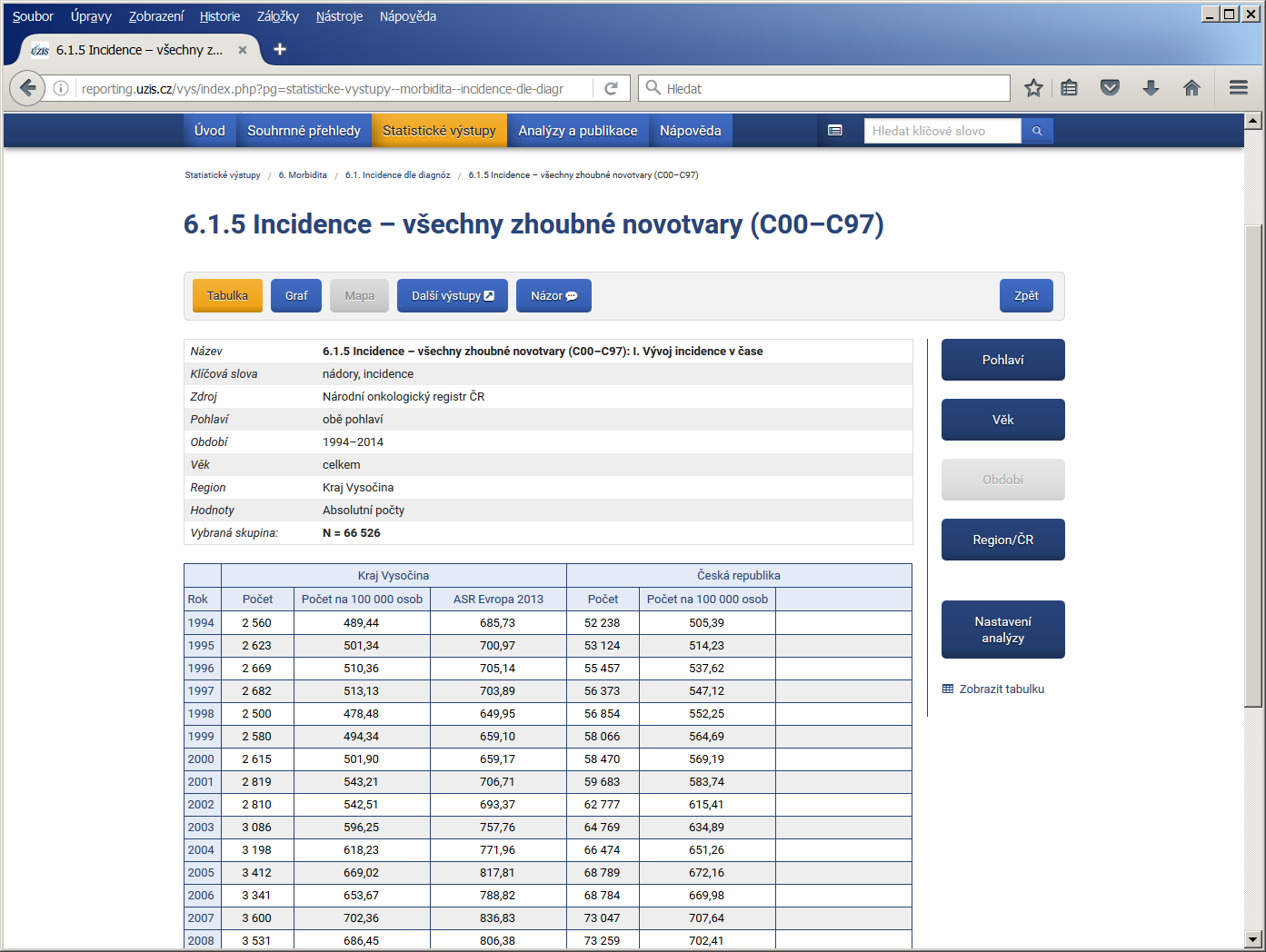Click the year 2008 row cell
This screenshot has height=952, width=1266.
click(202, 941)
